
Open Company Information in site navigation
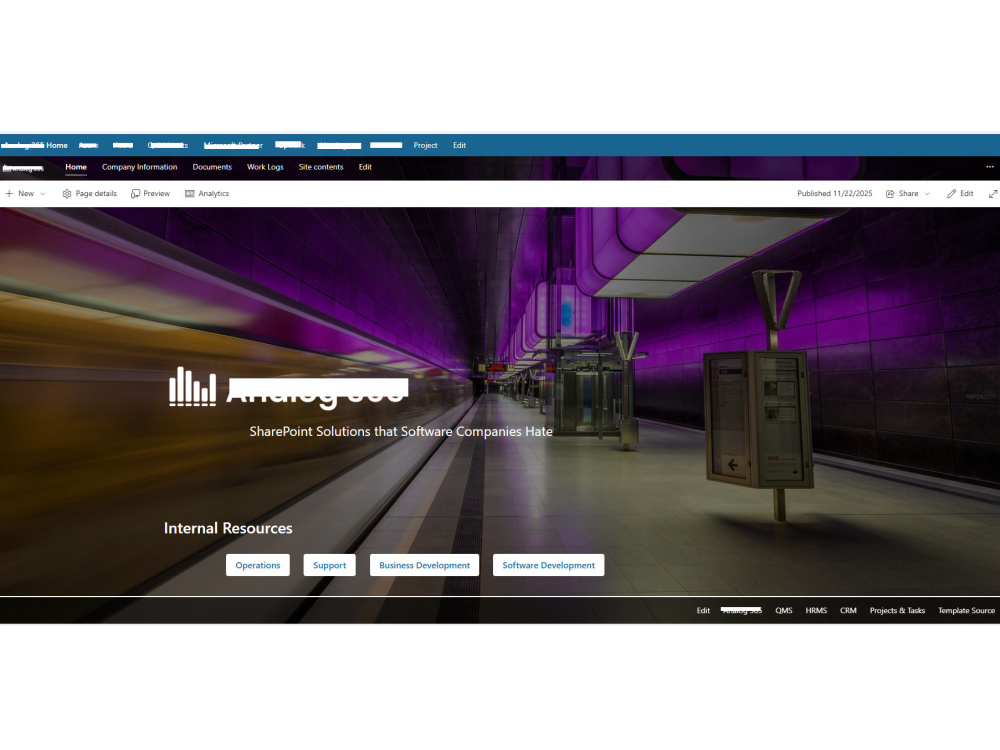pyautogui.click(x=140, y=167)
